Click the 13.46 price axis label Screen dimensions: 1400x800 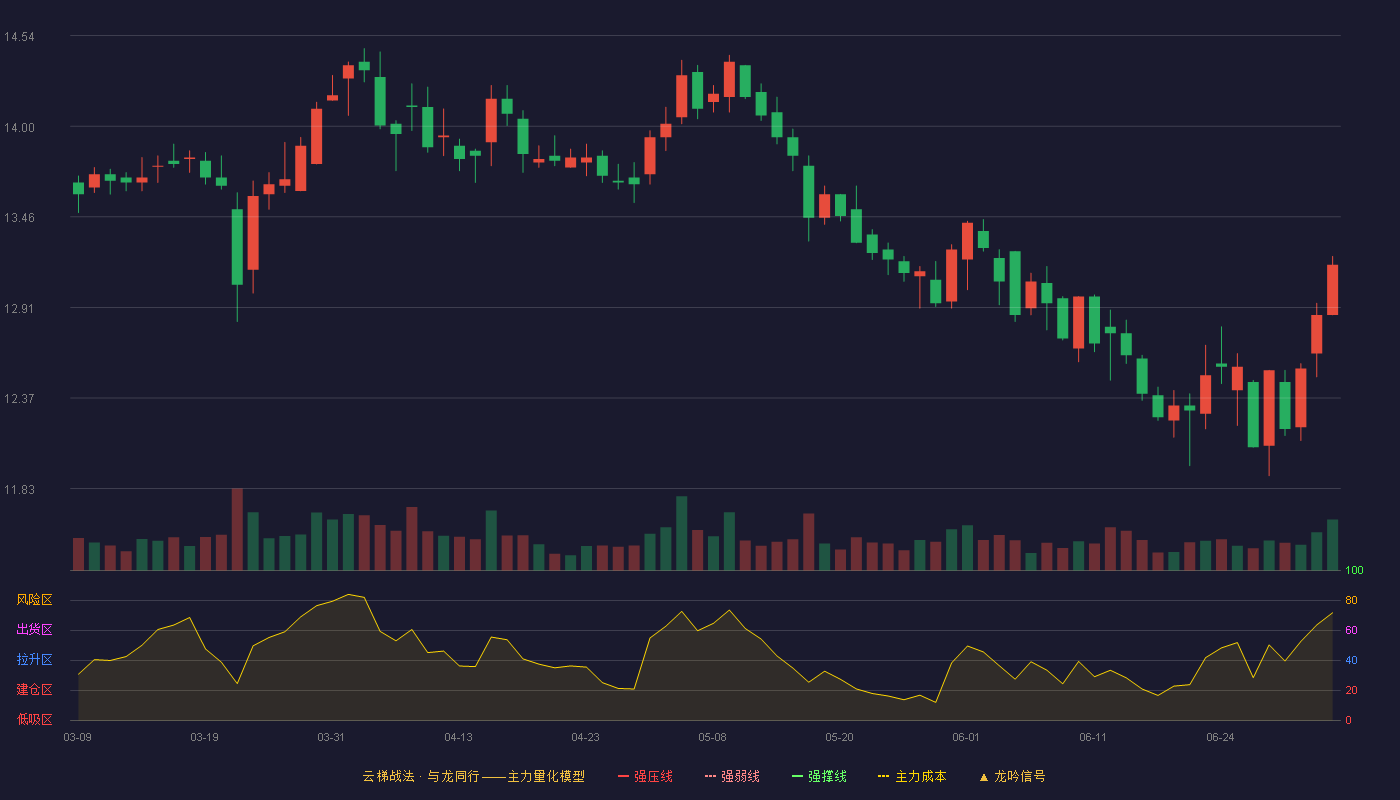[x=19, y=217]
